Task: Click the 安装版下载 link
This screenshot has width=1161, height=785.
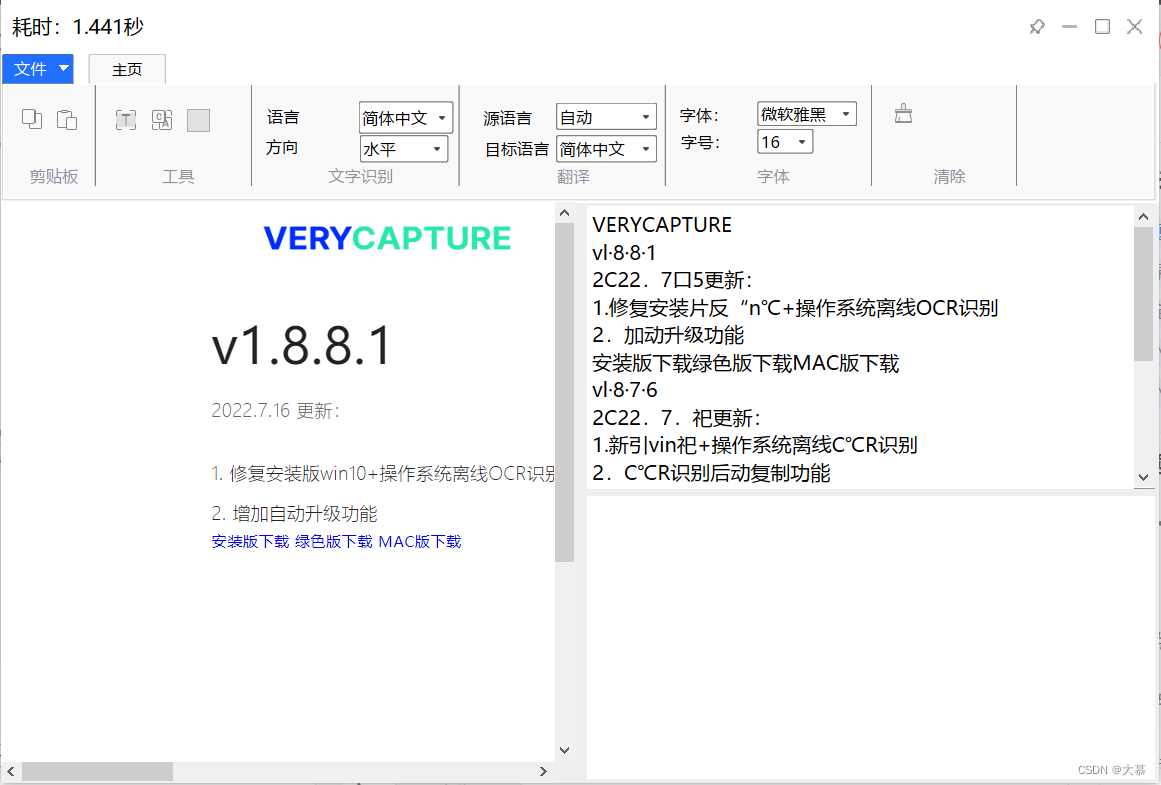Action: [250, 541]
